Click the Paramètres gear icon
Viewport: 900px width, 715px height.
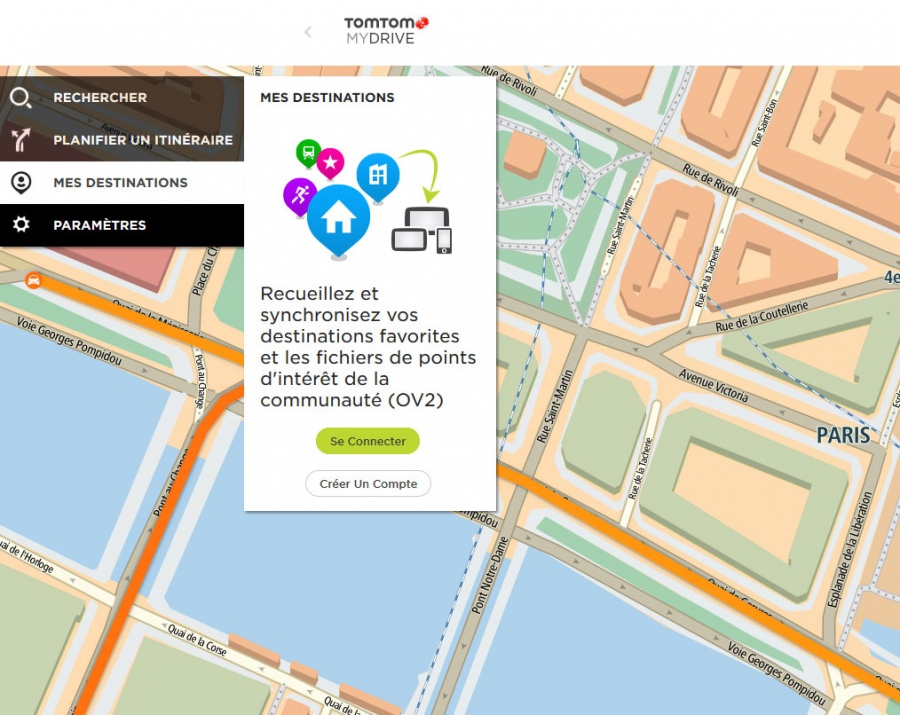pyautogui.click(x=21, y=224)
